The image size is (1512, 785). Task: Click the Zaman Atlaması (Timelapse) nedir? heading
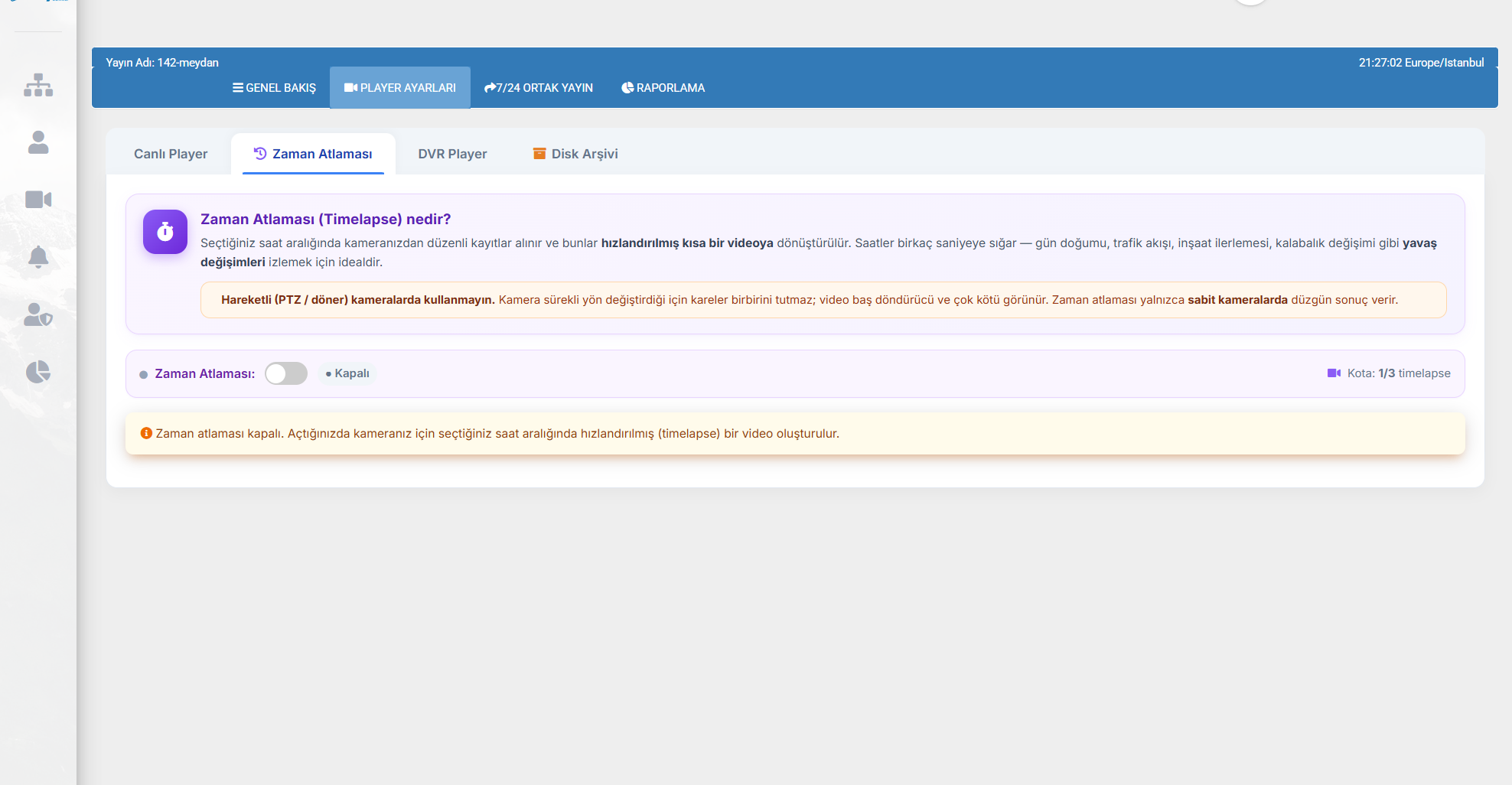coord(326,219)
